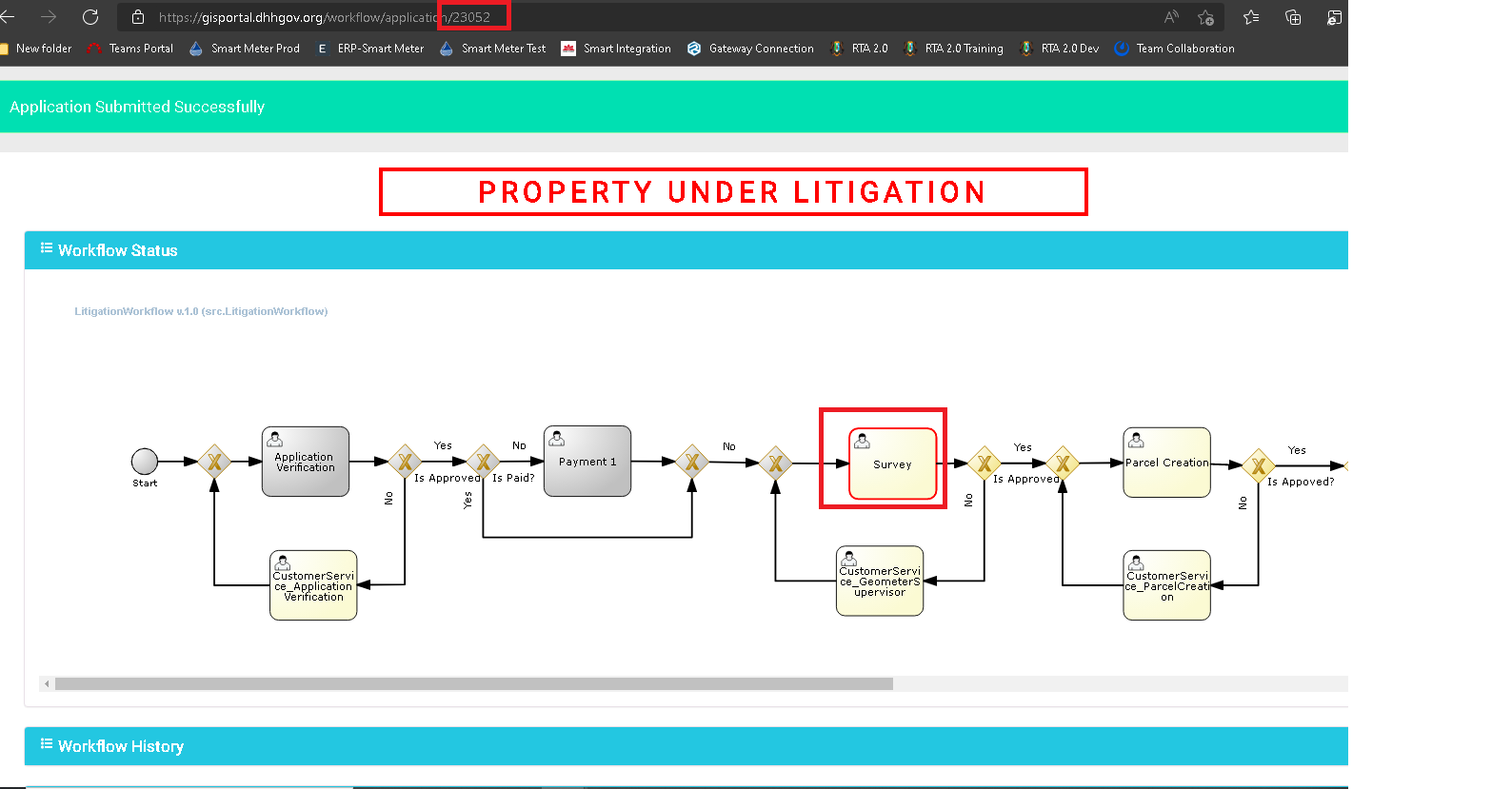The height and width of the screenshot is (789, 1512).
Task: Open the Smart Meter Prod bookmark
Action: coord(245,49)
